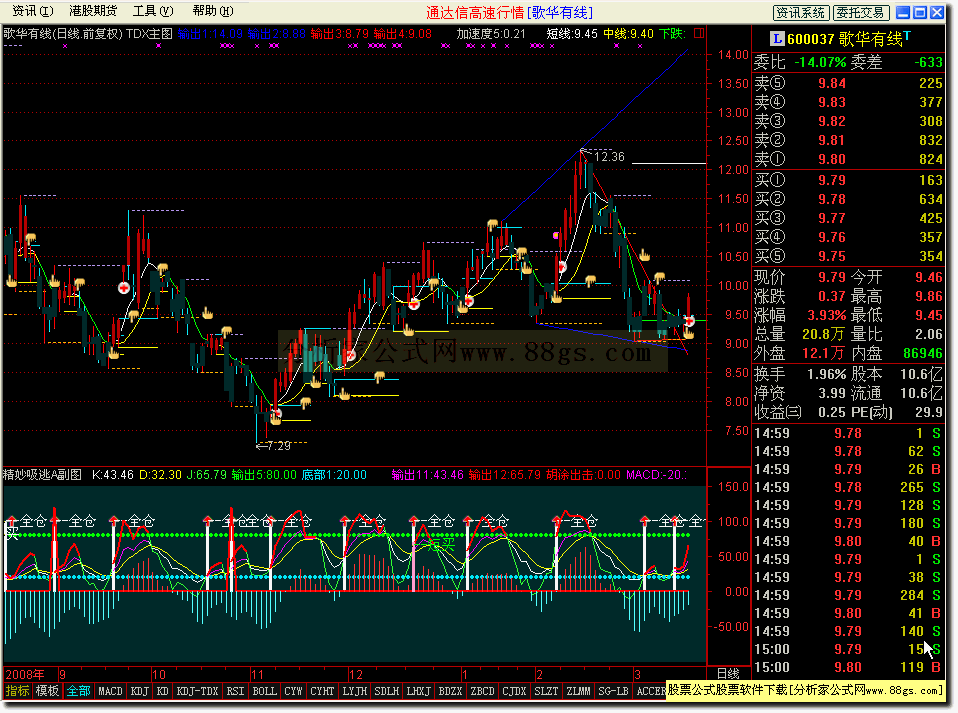
Task: Switch to the BOLL indicator tab
Action: click(x=265, y=691)
